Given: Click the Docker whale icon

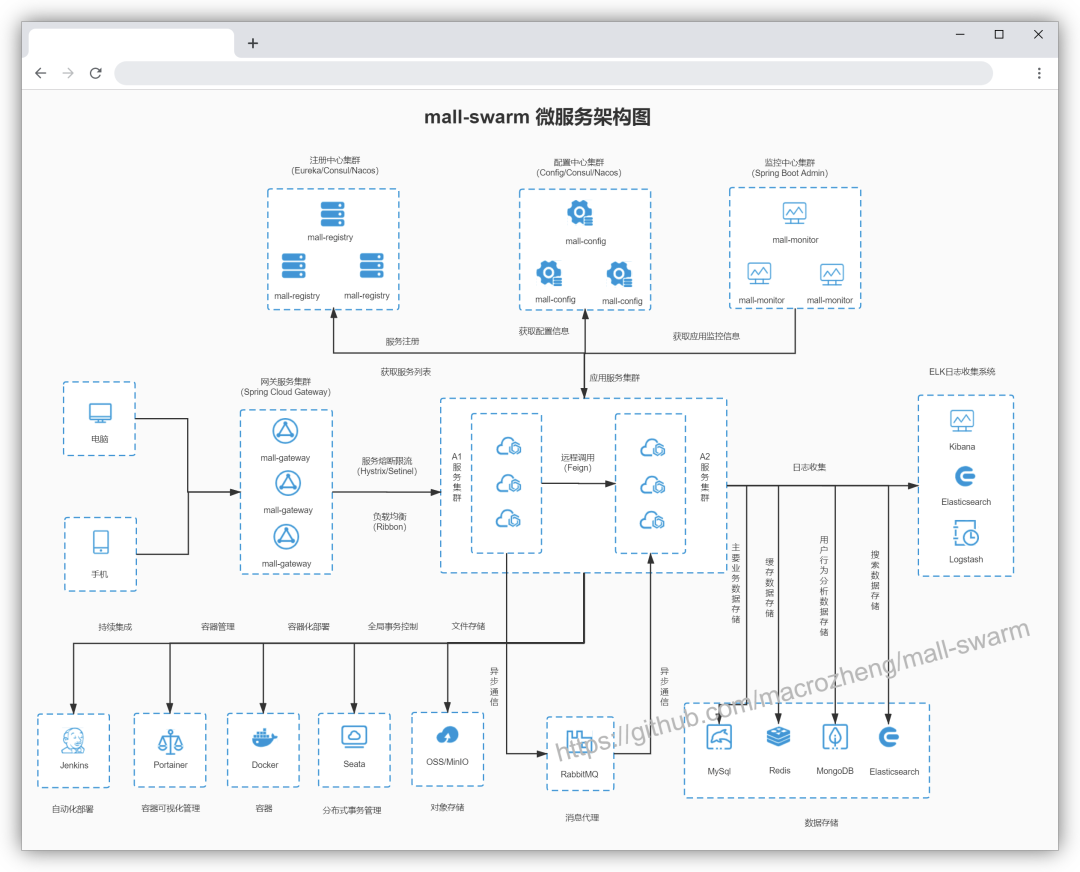Looking at the screenshot, I should click(x=264, y=738).
